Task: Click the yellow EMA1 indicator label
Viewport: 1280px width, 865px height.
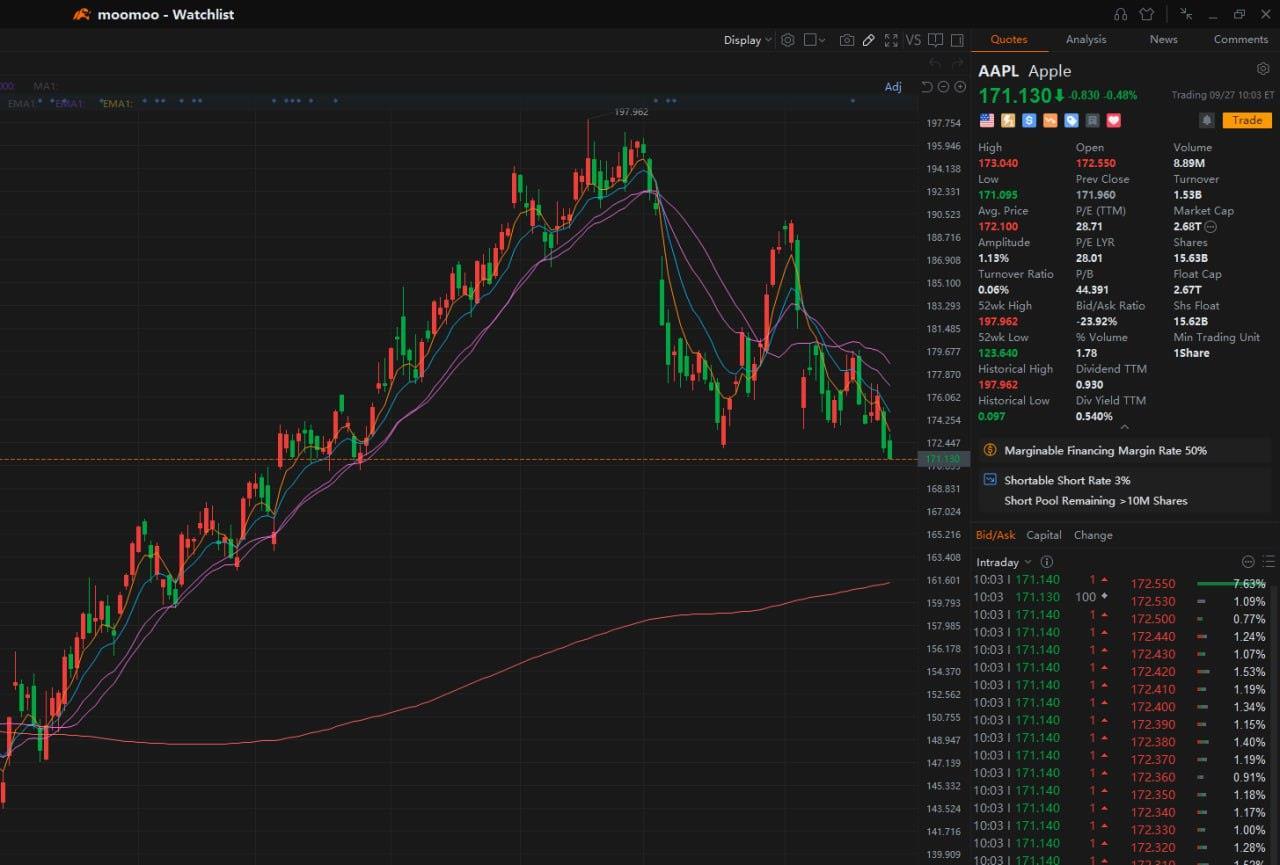Action: pyautogui.click(x=117, y=103)
